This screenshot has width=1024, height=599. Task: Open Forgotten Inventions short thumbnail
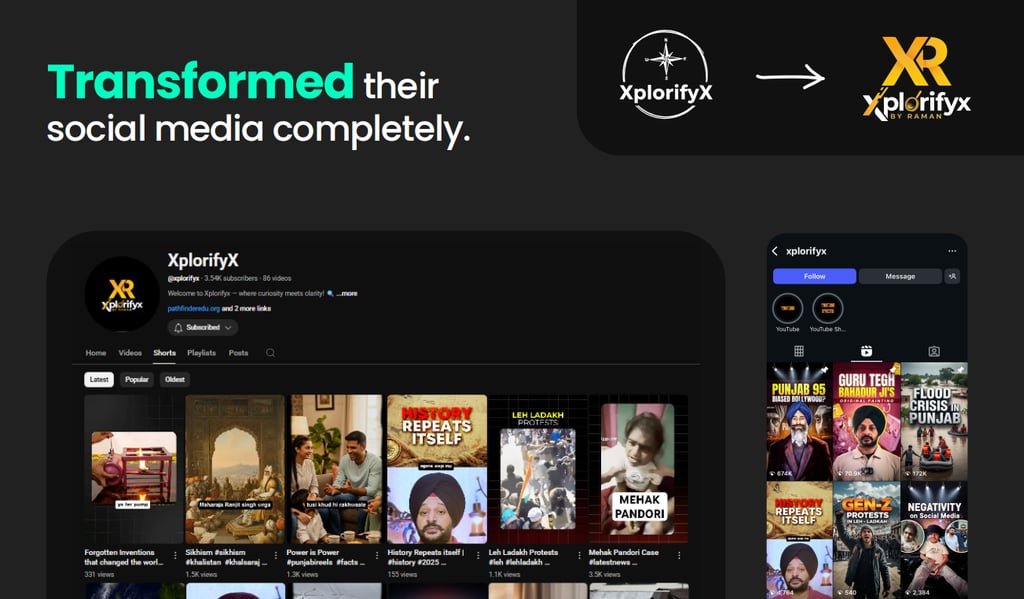point(133,469)
